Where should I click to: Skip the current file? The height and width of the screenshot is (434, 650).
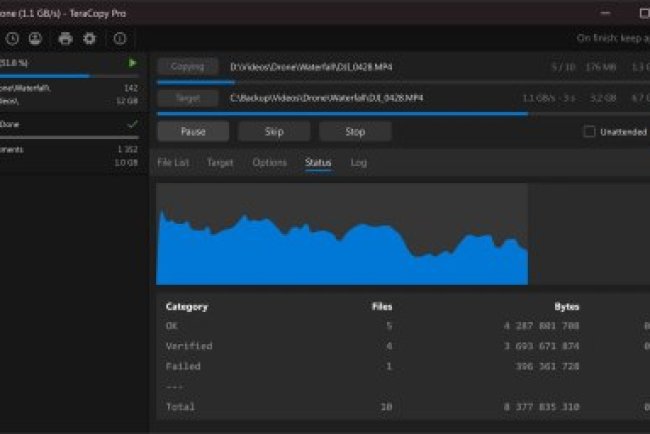pos(274,131)
